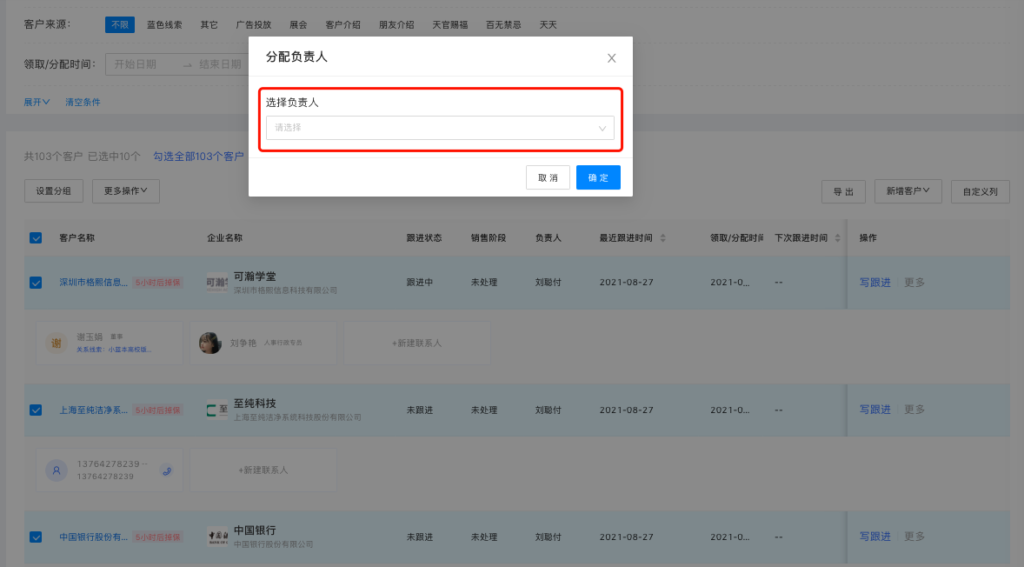This screenshot has width=1024, height=567.
Task: Uncheck the 上海至纯洁净系统 row checkbox
Action: pos(36,410)
